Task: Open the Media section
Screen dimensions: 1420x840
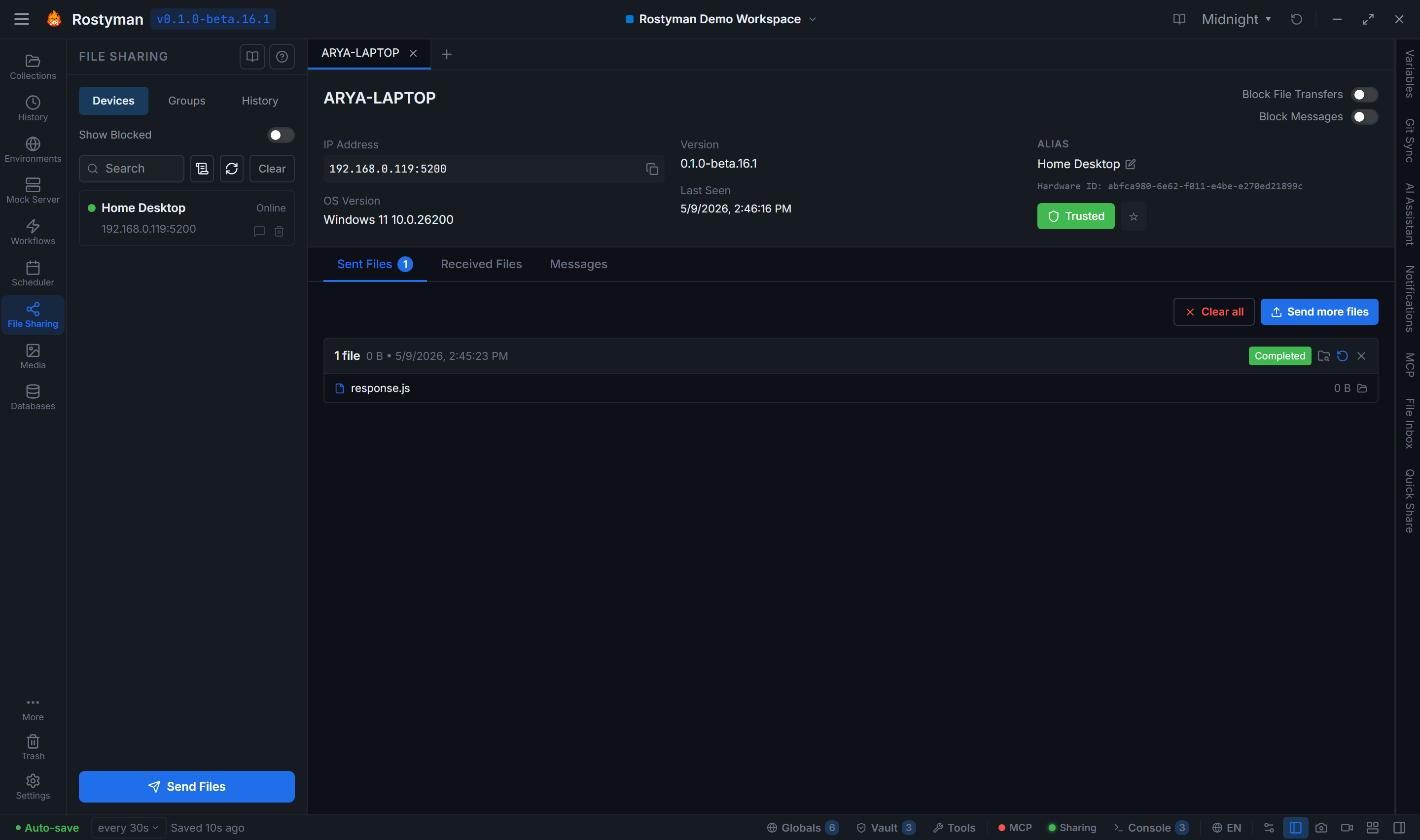Action: 33,356
